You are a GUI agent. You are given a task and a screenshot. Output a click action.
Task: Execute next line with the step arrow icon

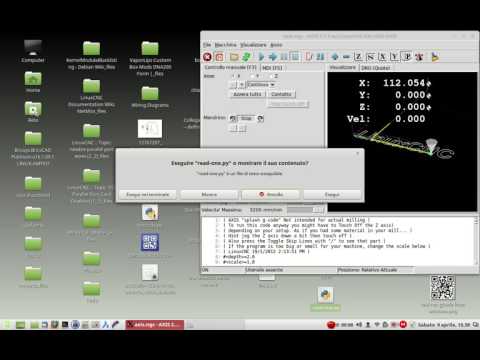click(273, 57)
